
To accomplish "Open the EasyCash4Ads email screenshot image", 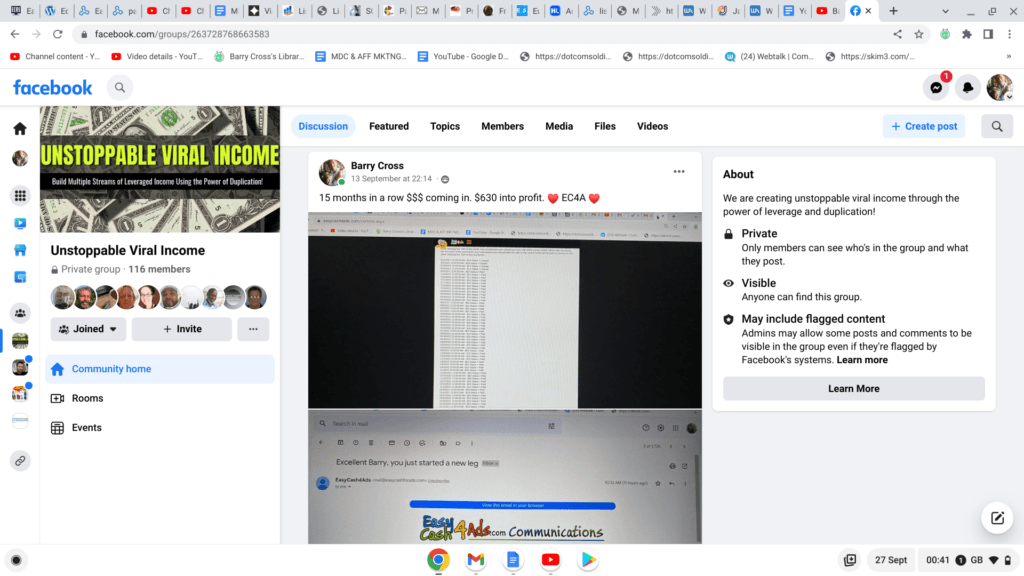I will pyautogui.click(x=505, y=477).
